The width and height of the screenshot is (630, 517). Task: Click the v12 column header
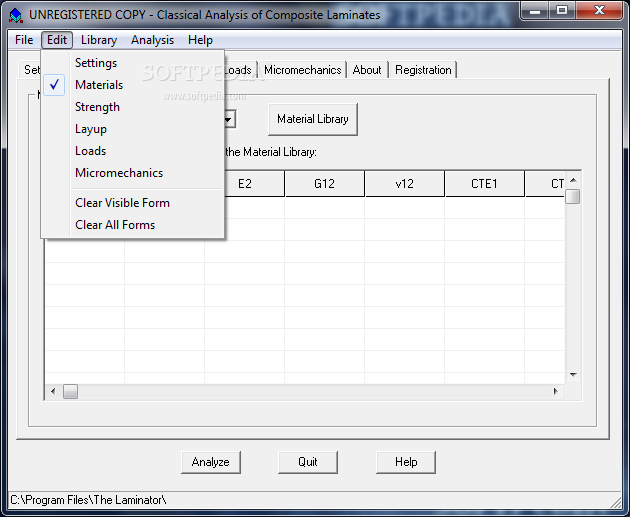(404, 184)
